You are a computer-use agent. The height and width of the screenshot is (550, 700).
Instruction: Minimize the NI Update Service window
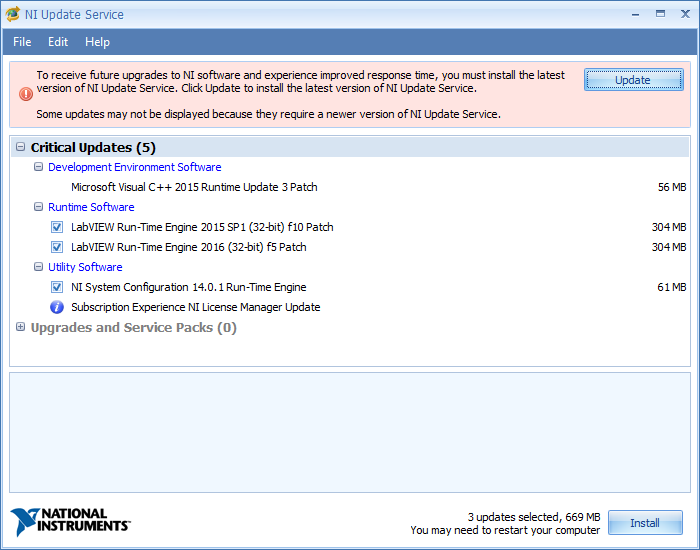tap(635, 14)
